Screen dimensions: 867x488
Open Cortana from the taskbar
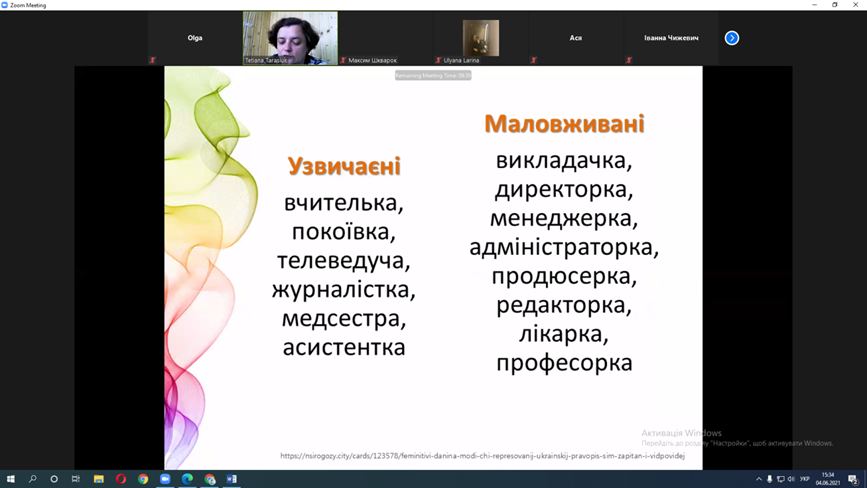point(54,479)
